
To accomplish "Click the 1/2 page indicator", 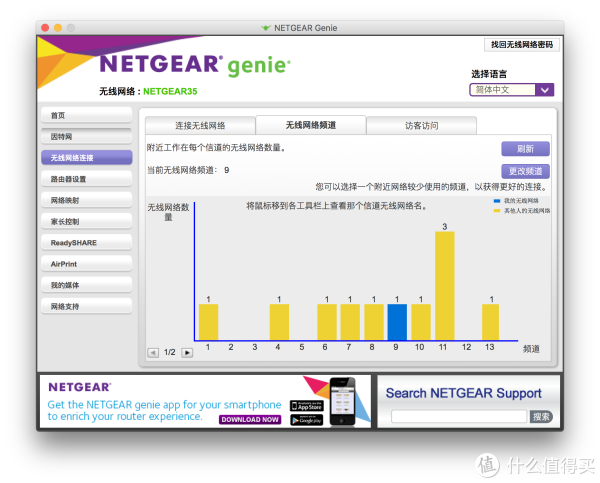I will [170, 352].
